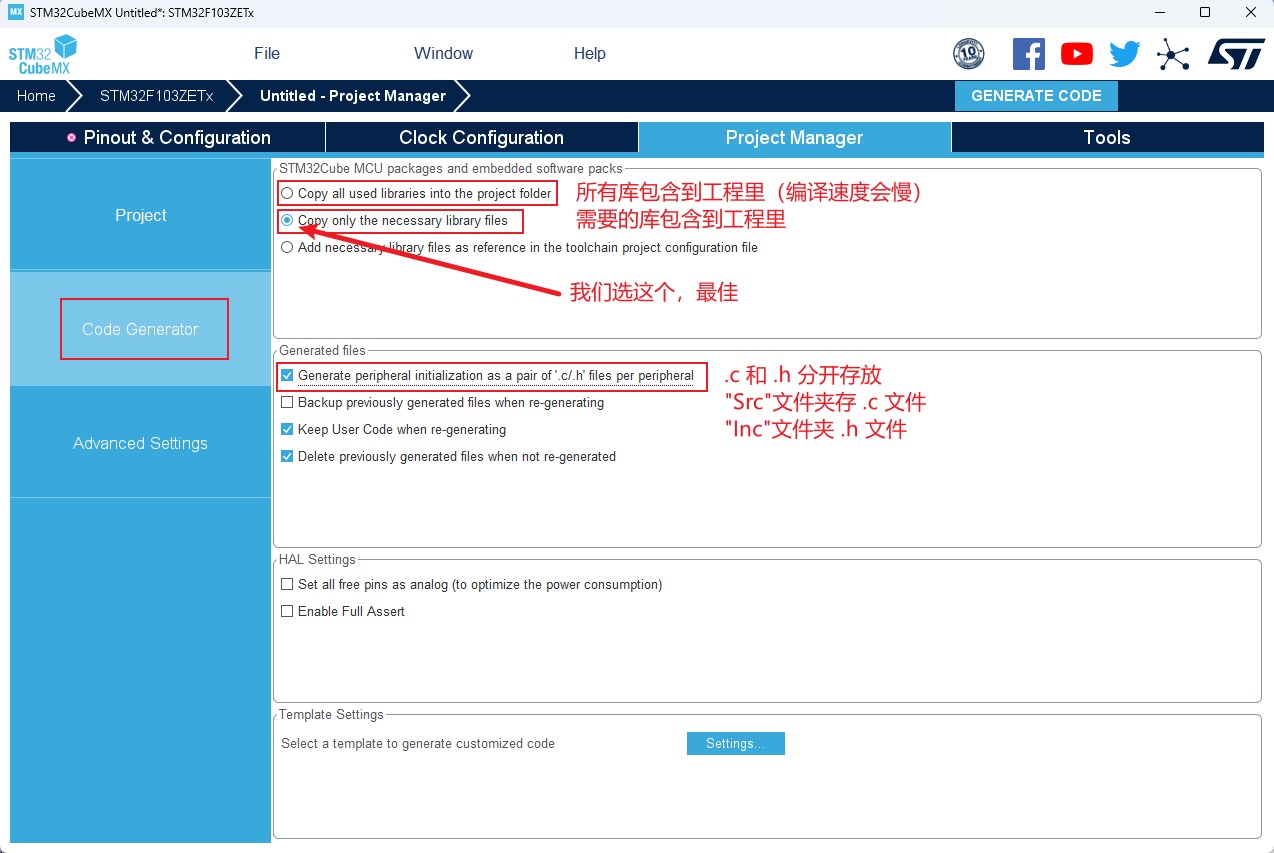Click the 10th anniversary badge icon
Screen dimensions: 1274x853
point(968,54)
